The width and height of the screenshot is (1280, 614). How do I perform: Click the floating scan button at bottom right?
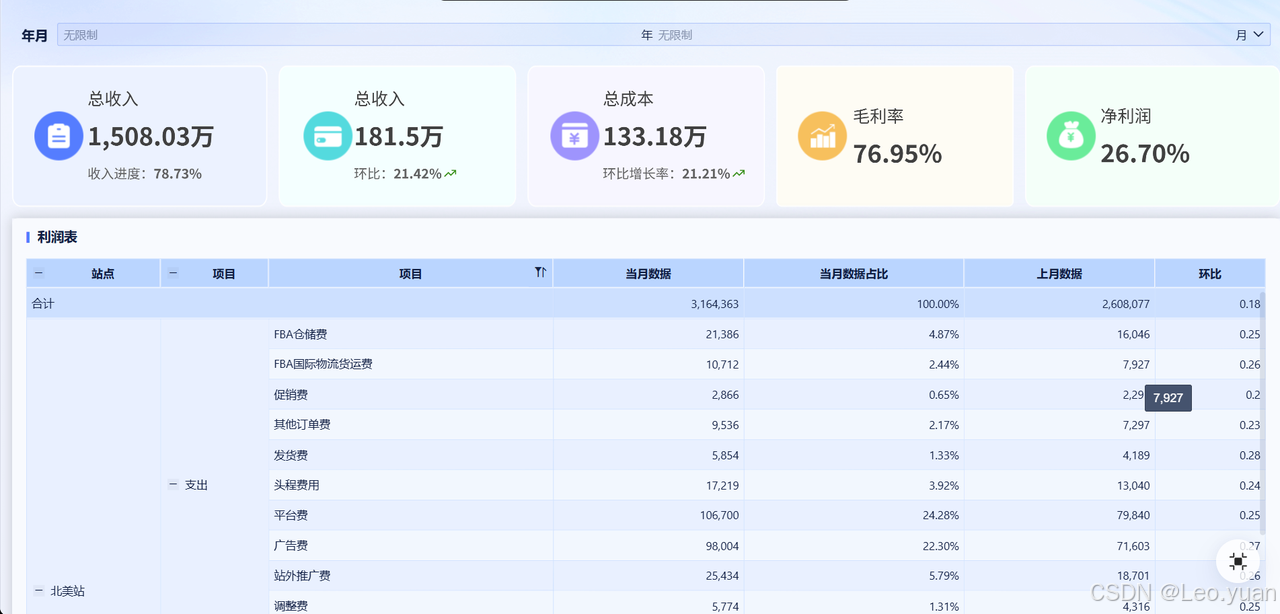point(1238,561)
